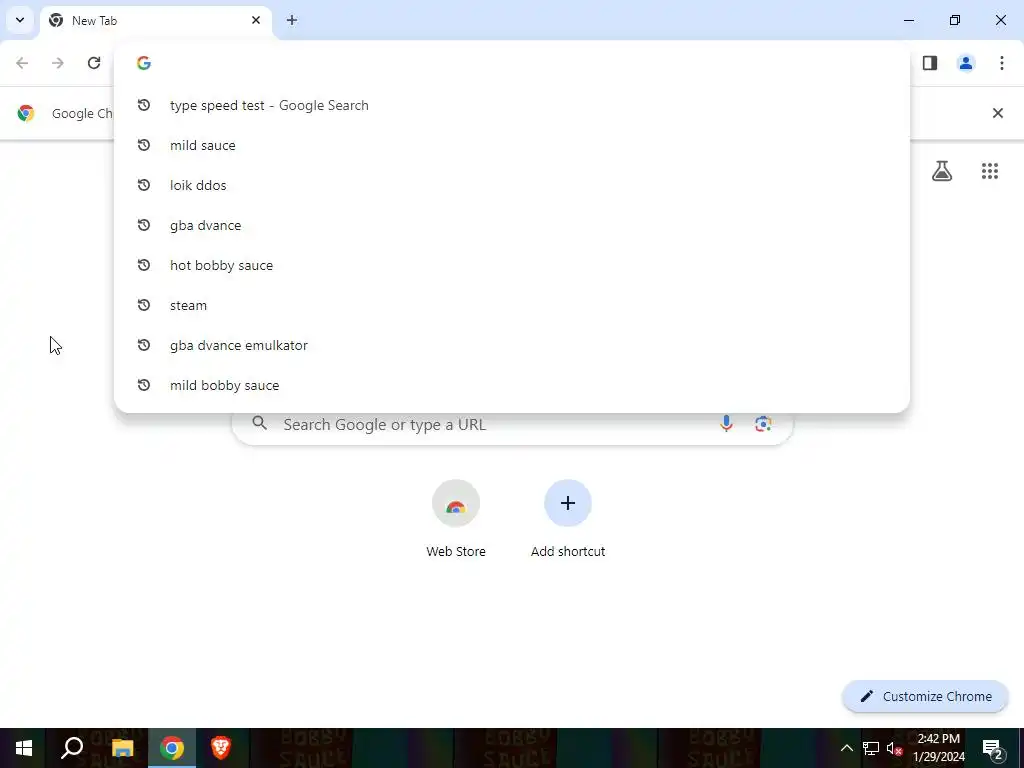Image resolution: width=1024 pixels, height=768 pixels.
Task: Open the Windows Start menu
Action: coord(24,748)
